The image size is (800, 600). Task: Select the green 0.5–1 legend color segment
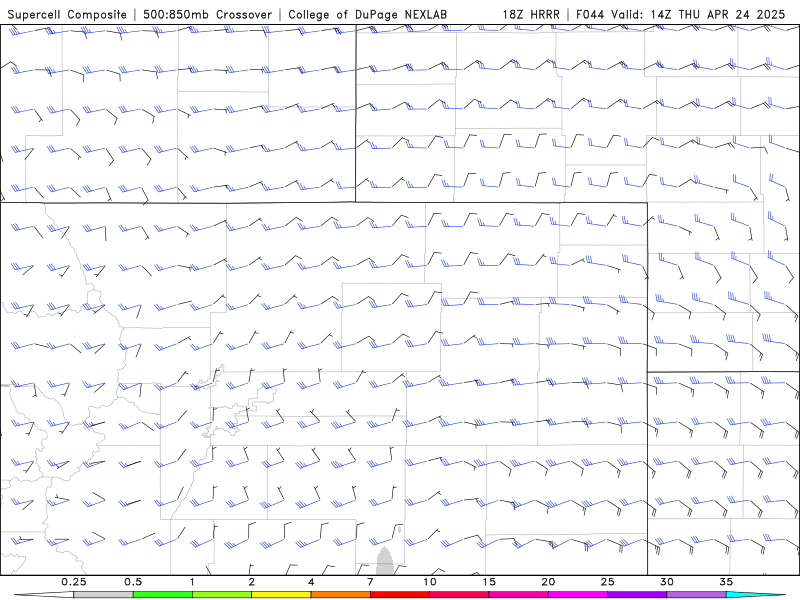[x=162, y=595]
